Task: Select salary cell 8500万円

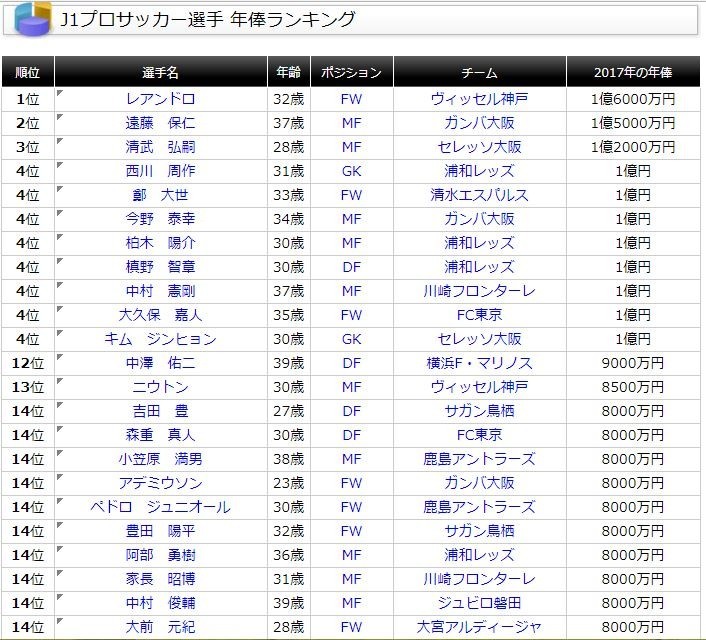Action: pos(633,387)
